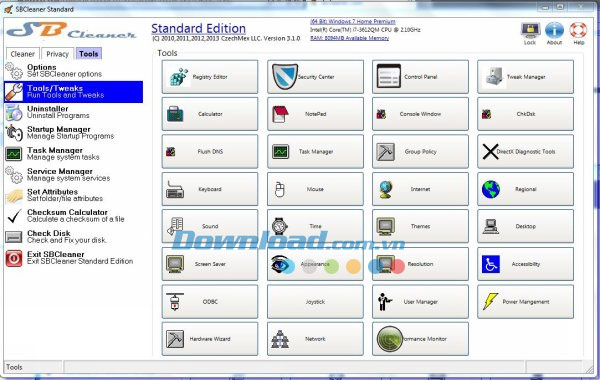Switch to the Privacy tab
The height and width of the screenshot is (380, 600).
[57, 54]
